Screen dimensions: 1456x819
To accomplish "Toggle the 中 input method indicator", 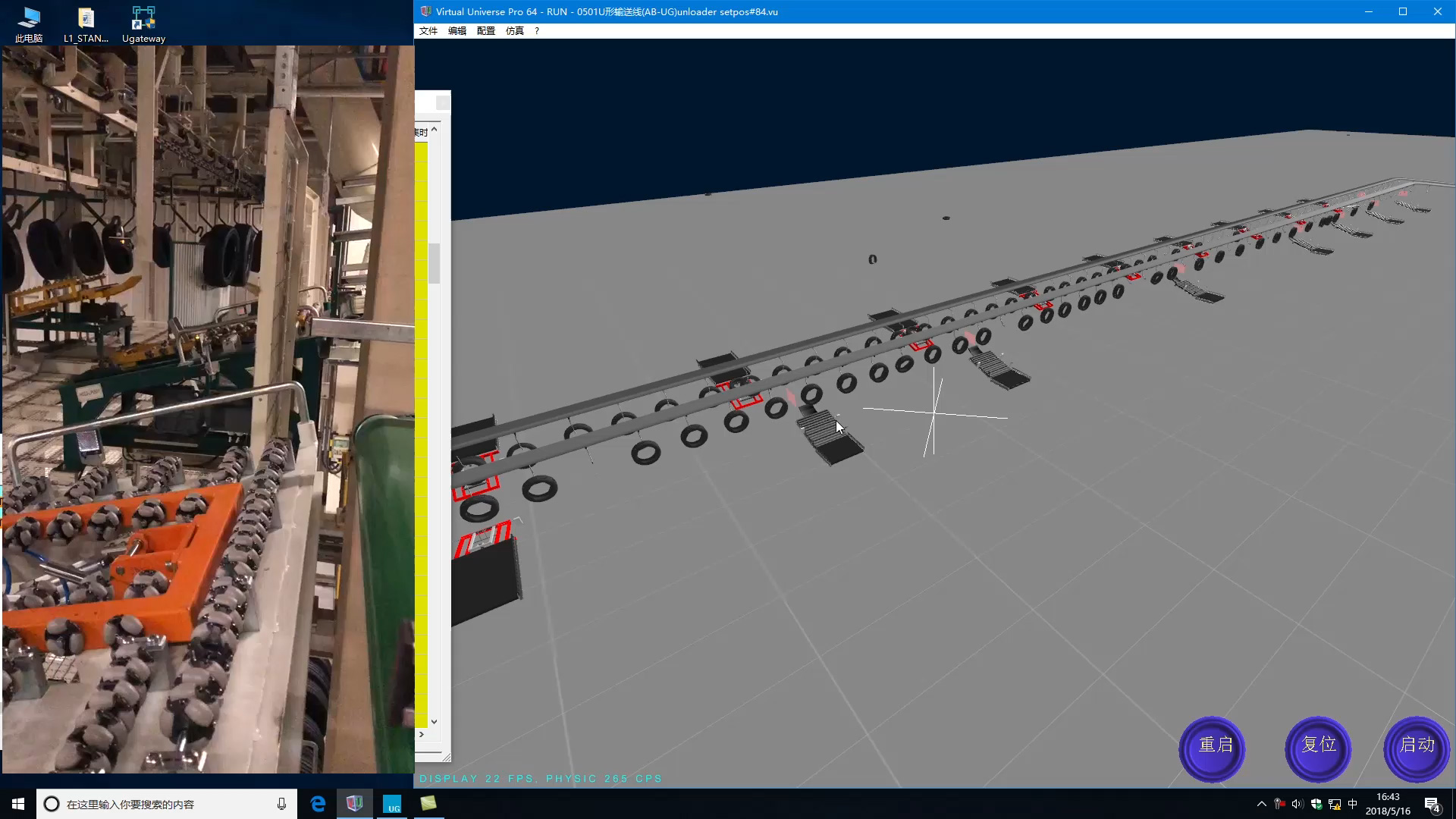I will [1352, 804].
